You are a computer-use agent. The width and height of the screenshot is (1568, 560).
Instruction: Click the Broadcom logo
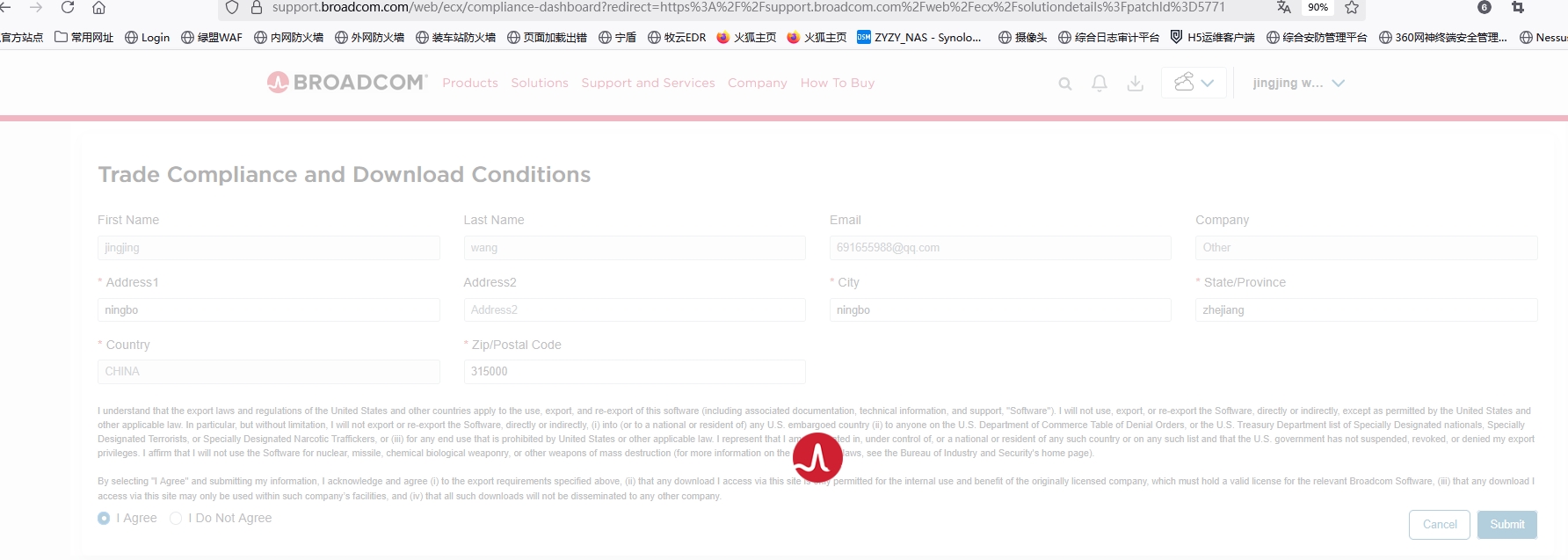click(x=347, y=83)
